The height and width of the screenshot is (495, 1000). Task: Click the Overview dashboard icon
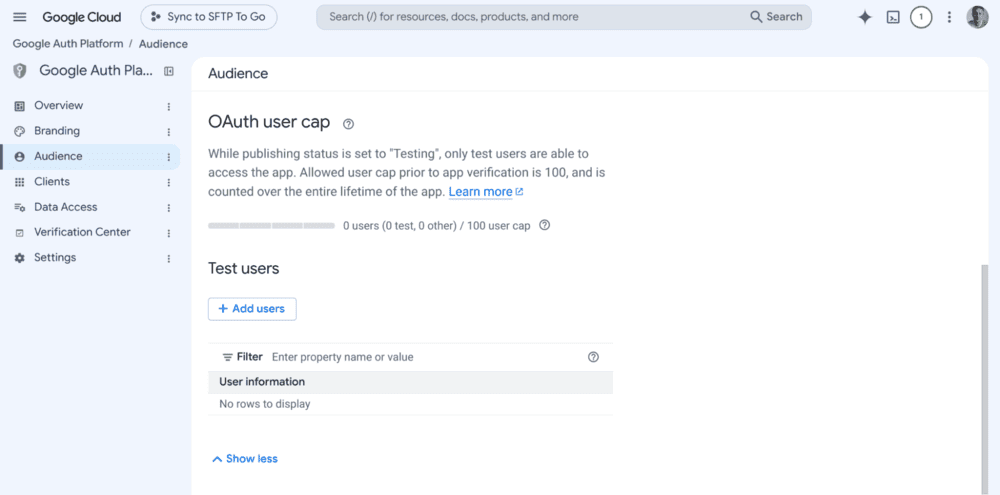pos(19,106)
